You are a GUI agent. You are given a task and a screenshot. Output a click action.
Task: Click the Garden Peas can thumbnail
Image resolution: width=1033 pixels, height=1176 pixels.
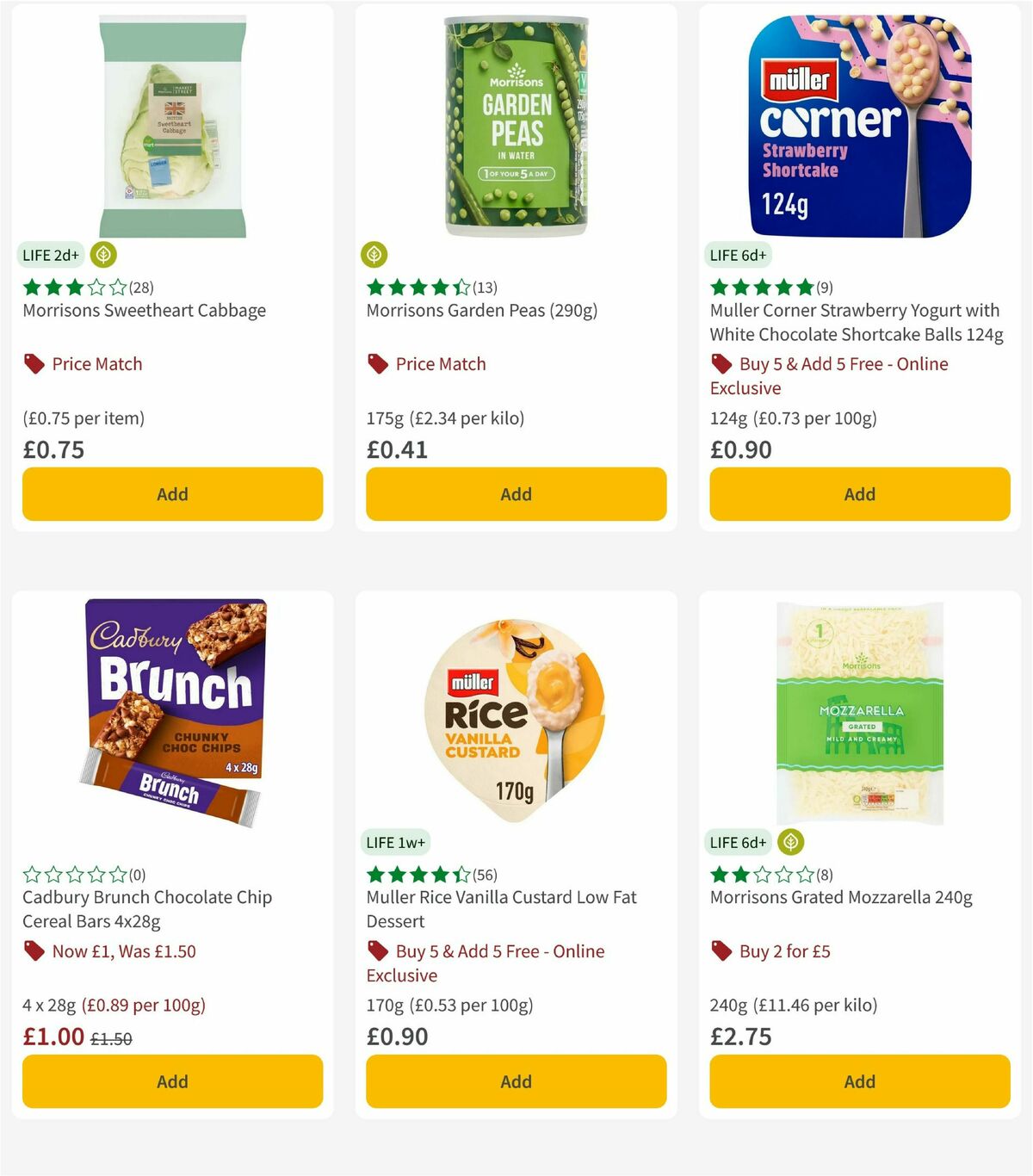516,125
